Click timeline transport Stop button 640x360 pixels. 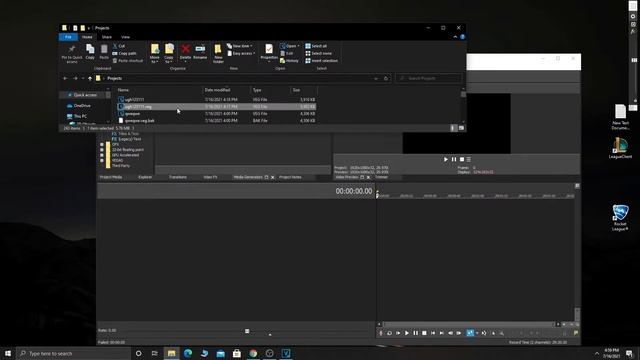424,333
